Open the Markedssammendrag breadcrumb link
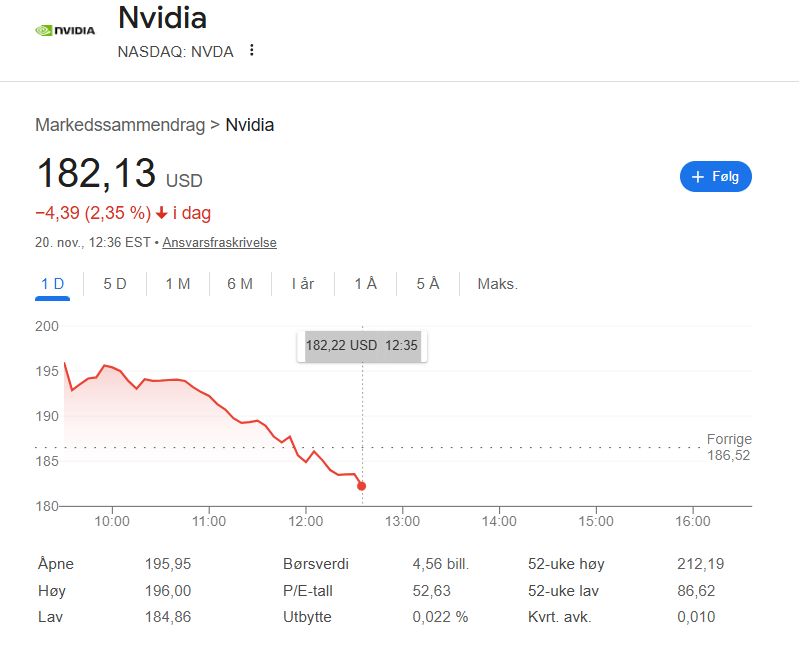The height and width of the screenshot is (646, 799). (119, 125)
